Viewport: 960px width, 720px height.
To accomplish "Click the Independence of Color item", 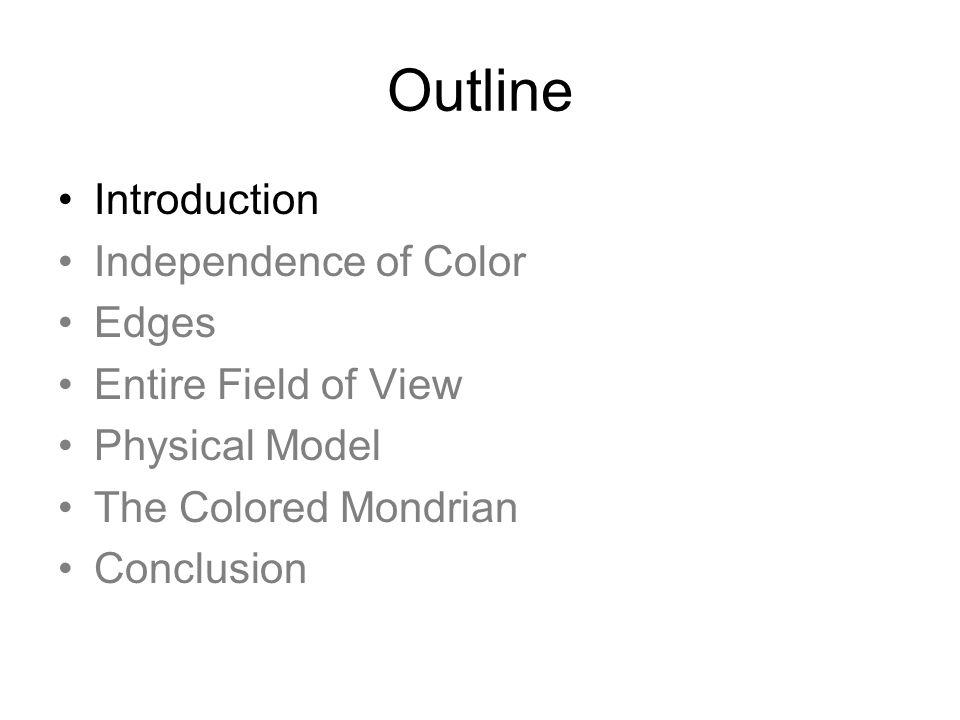I will point(310,261).
